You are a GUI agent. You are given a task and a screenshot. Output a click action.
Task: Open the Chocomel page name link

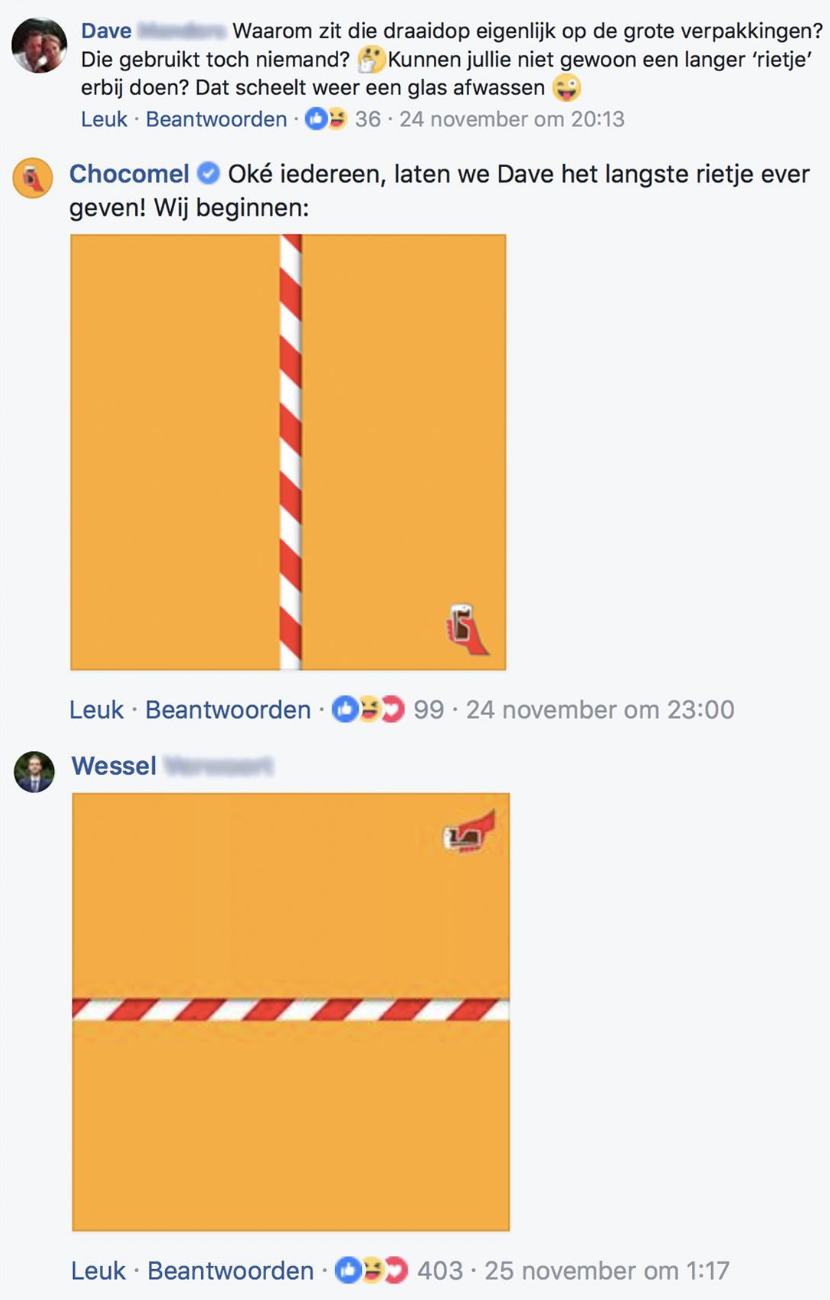[x=129, y=174]
